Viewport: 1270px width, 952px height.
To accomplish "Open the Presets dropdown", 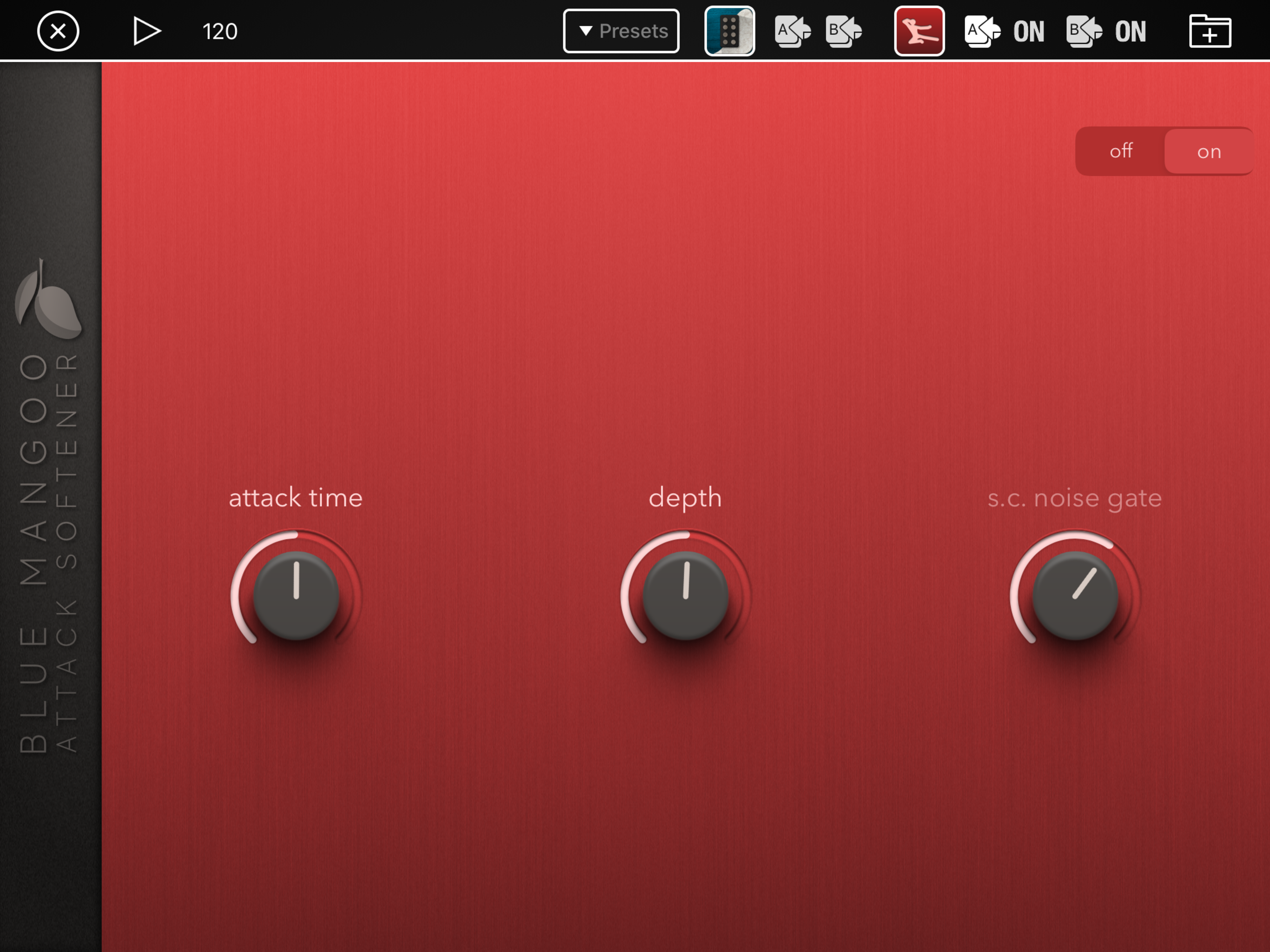I will click(x=621, y=31).
